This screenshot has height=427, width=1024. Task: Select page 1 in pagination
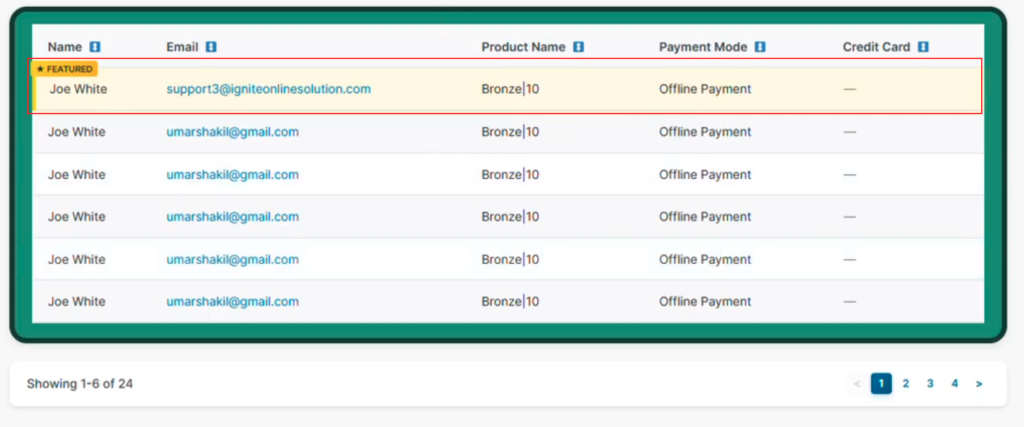[x=881, y=384]
